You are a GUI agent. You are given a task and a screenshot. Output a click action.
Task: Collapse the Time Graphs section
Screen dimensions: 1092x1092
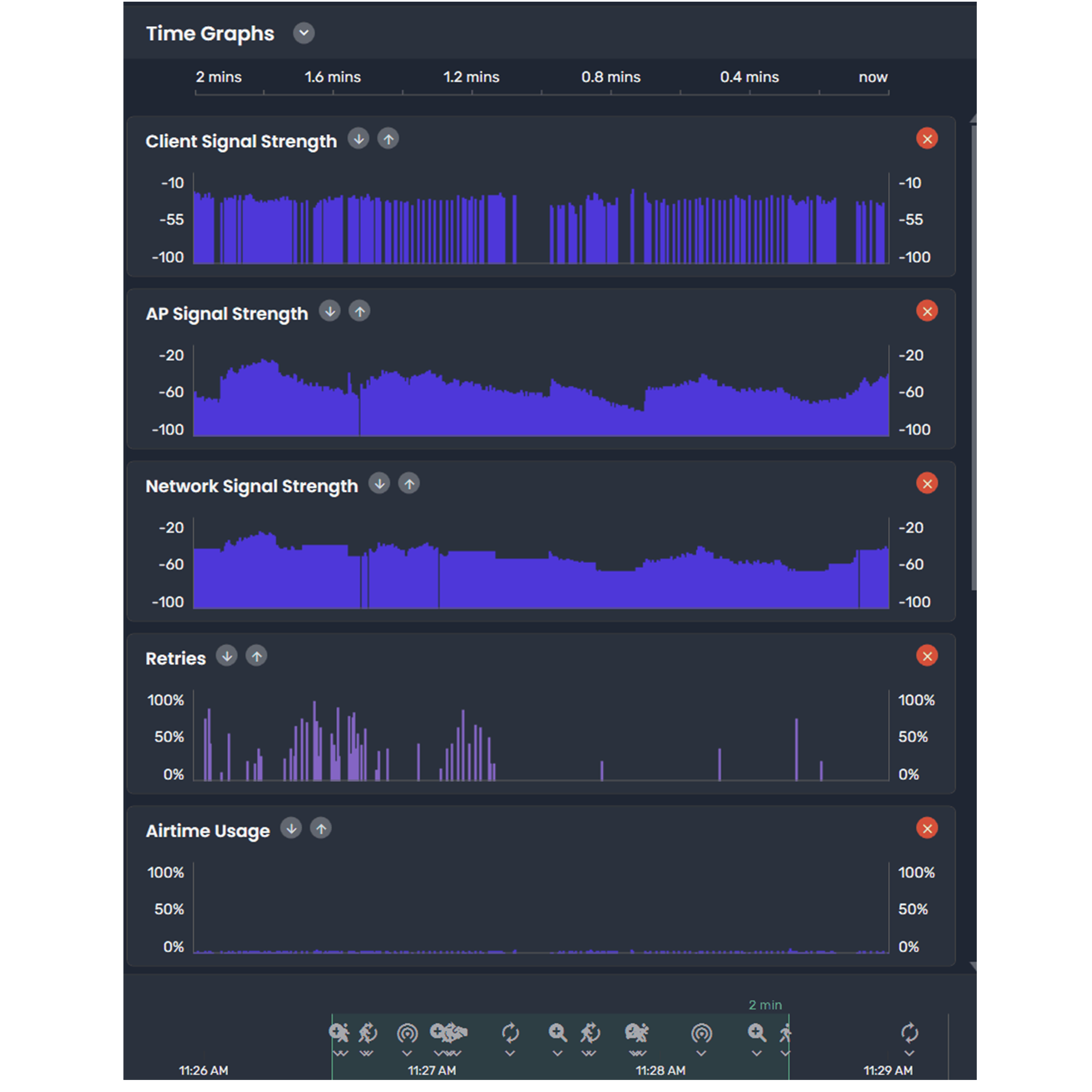(304, 33)
